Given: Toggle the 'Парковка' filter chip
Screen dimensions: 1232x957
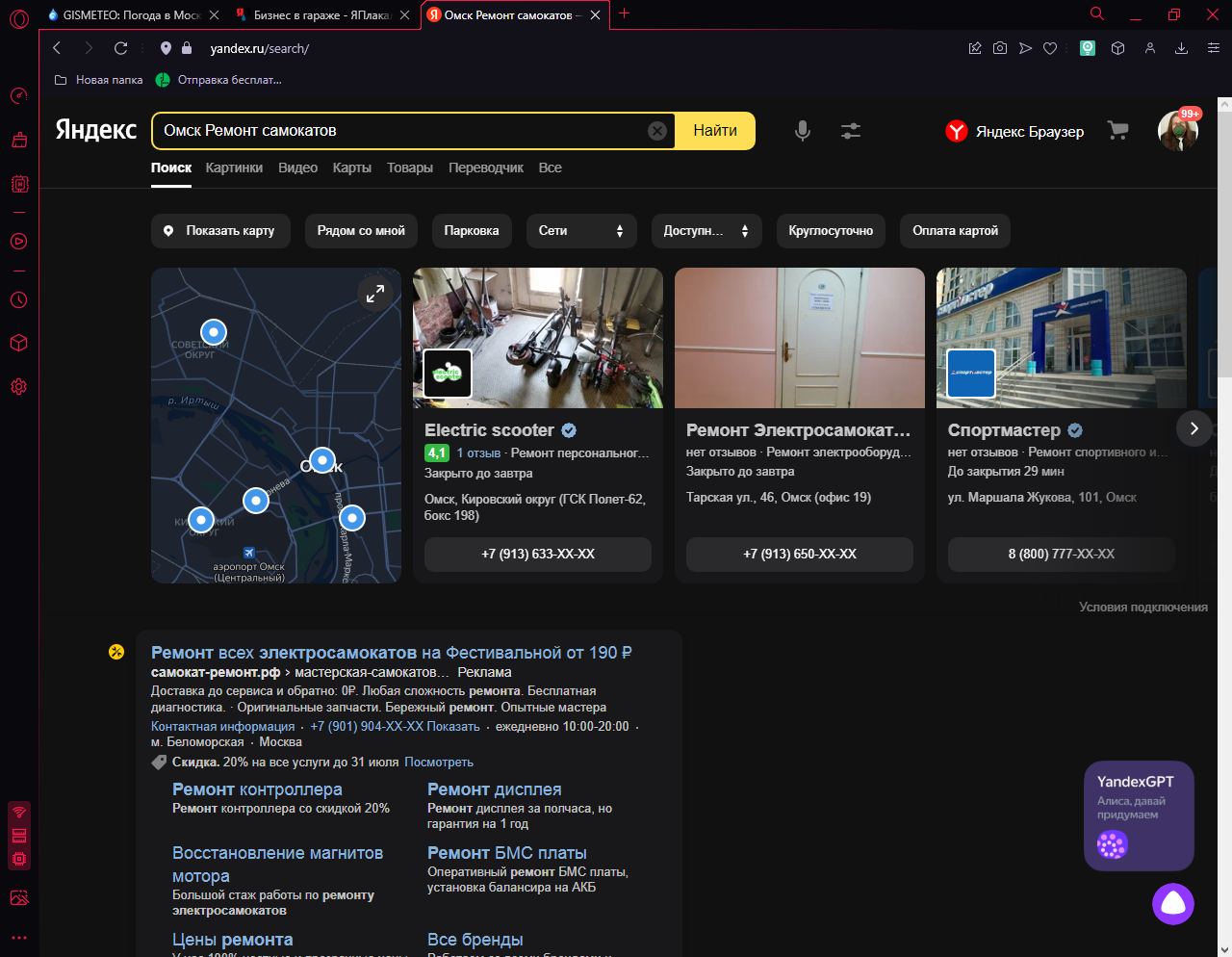Looking at the screenshot, I should point(472,231).
